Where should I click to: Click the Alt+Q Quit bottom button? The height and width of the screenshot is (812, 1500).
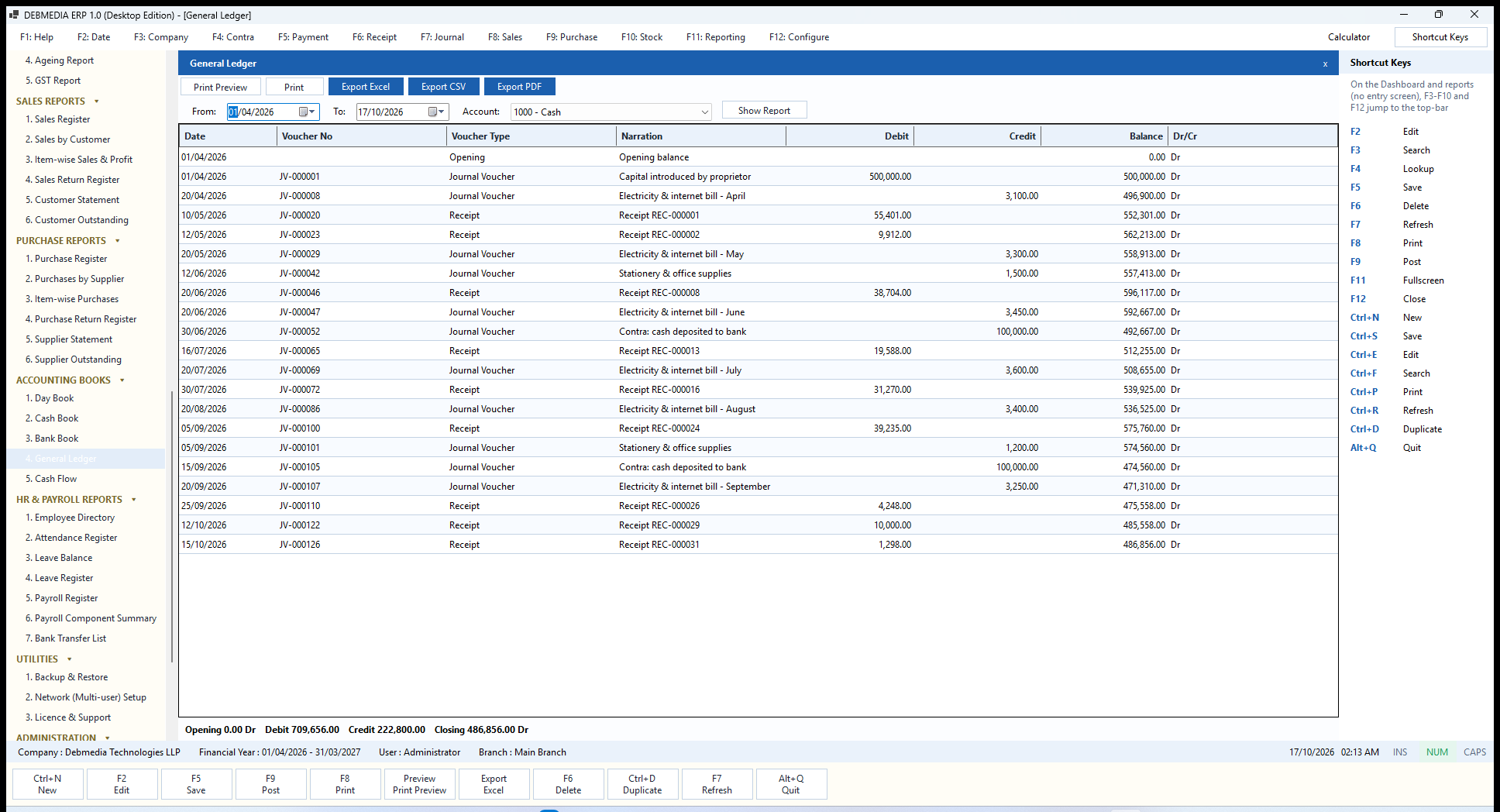(791, 784)
